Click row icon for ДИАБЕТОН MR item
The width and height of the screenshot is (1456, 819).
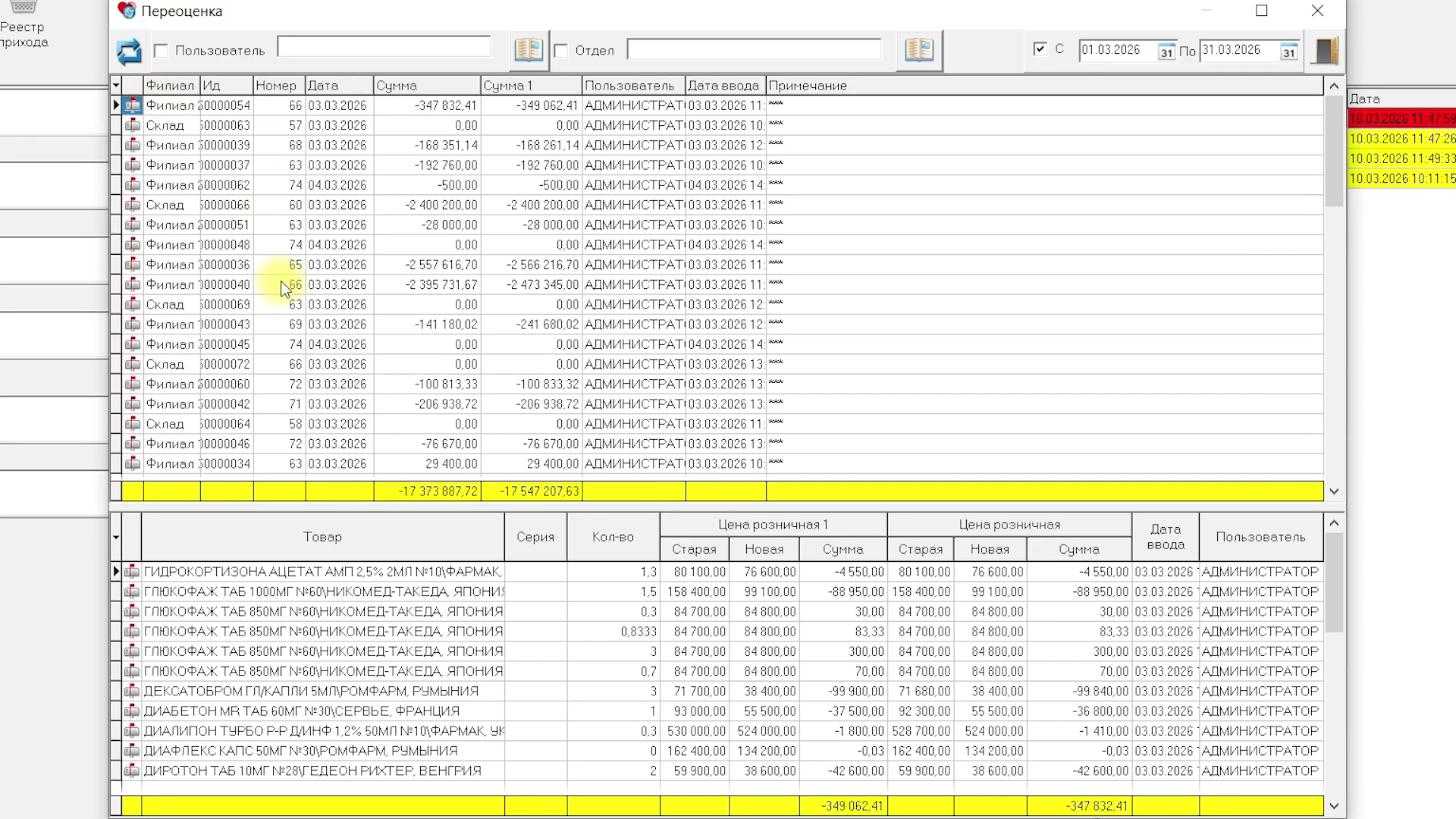tap(132, 711)
